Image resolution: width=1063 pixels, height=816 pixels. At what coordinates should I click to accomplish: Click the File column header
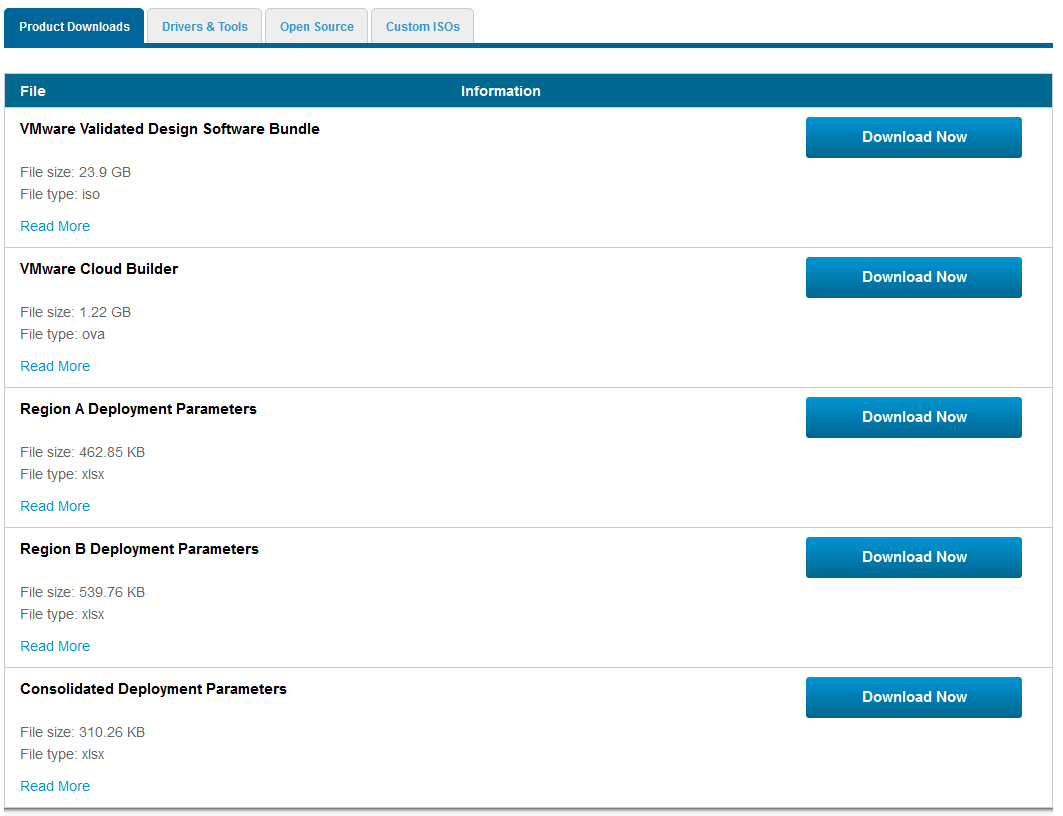[33, 91]
